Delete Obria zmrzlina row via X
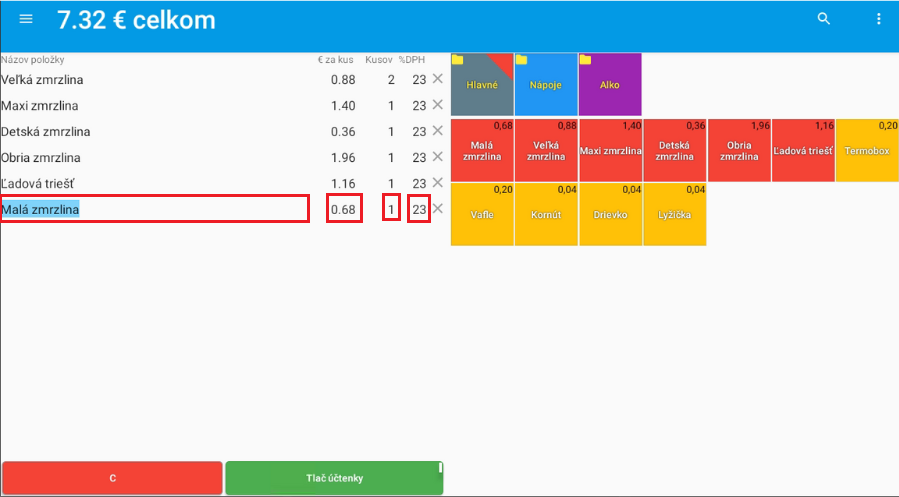 (437, 157)
